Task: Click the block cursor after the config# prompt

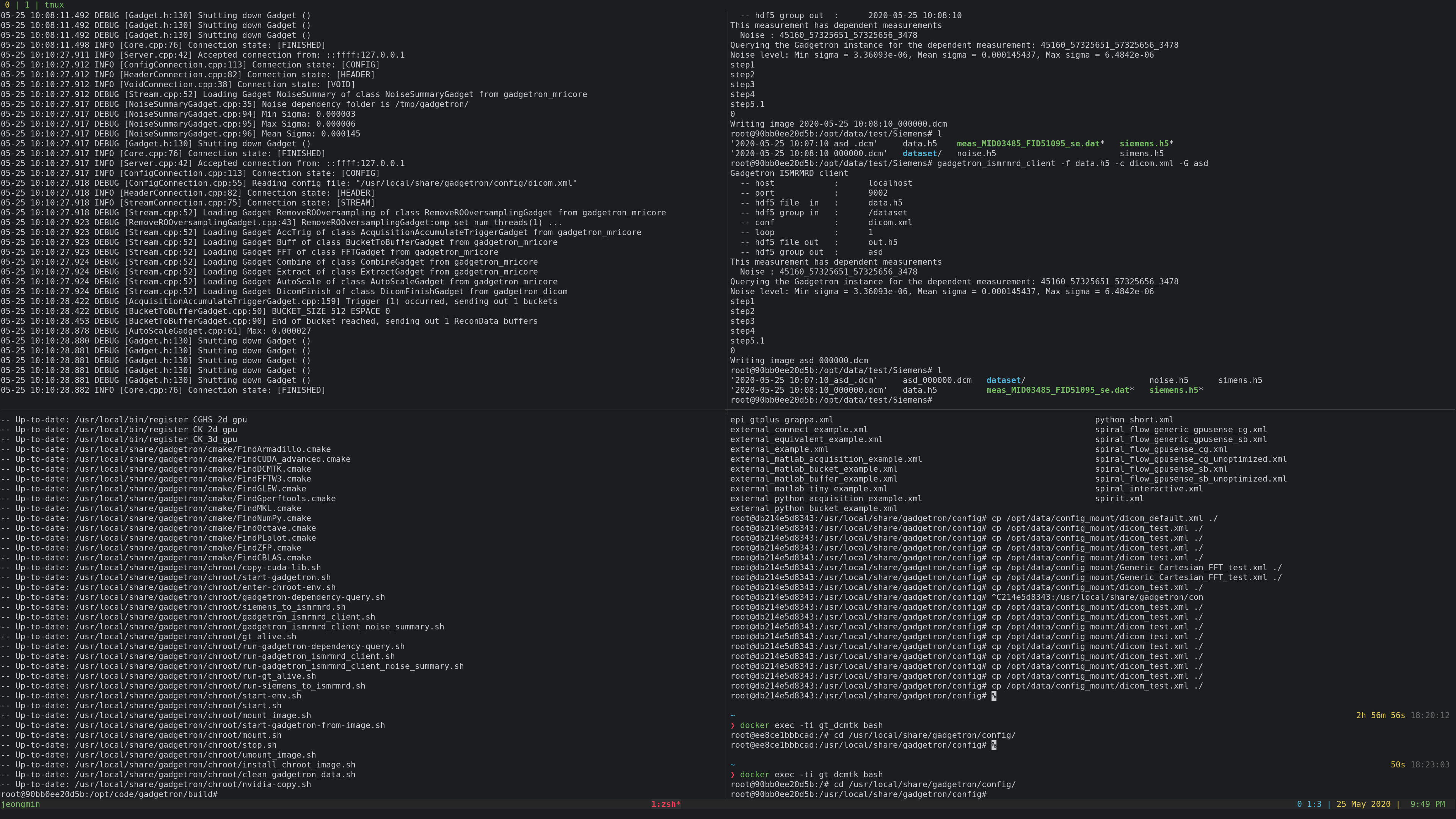Action: tap(994, 697)
